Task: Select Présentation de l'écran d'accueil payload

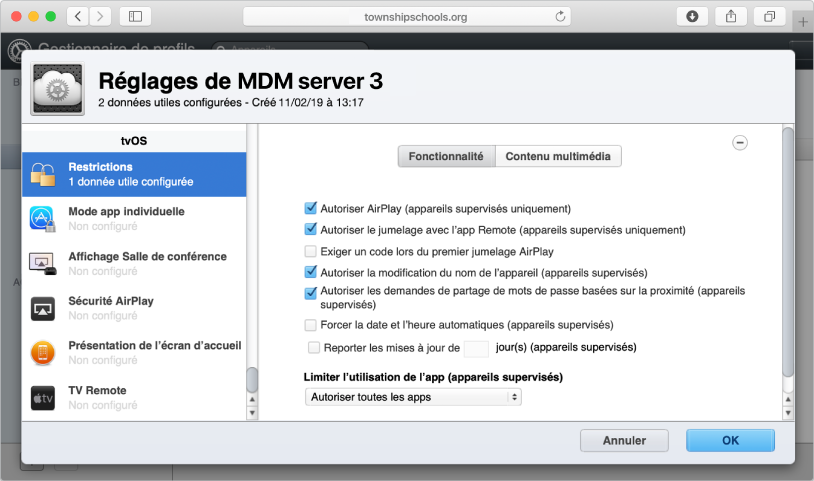Action: click(134, 353)
